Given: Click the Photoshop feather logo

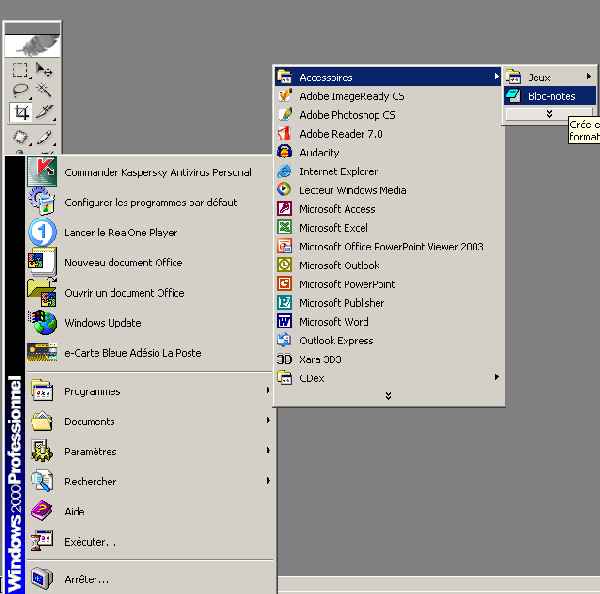Looking at the screenshot, I should tap(32, 46).
